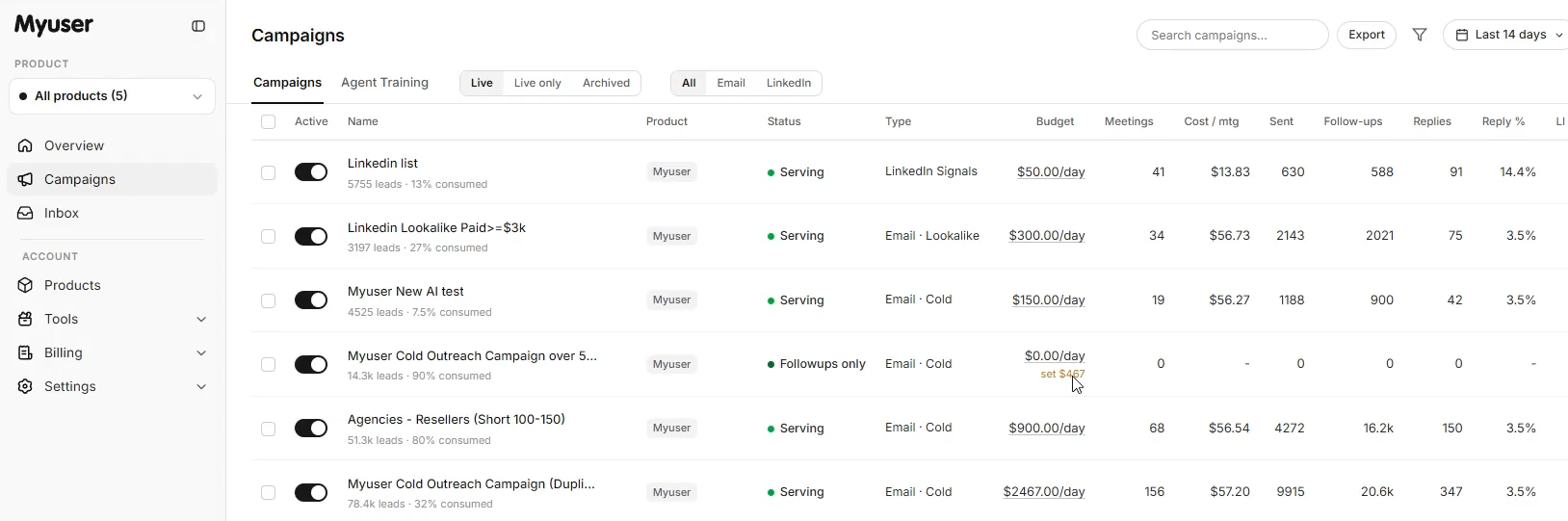The width and height of the screenshot is (1568, 521).
Task: Check the Agencies - Resellers row checkbox
Action: [x=268, y=429]
